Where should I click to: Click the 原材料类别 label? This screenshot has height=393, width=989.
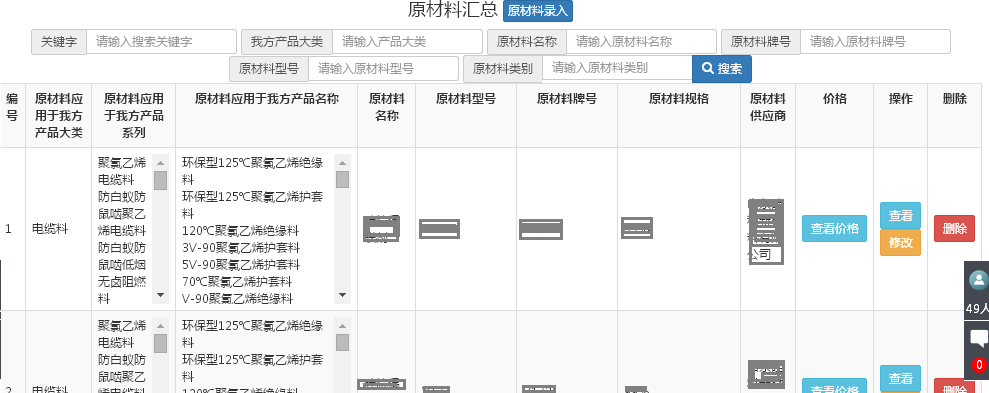[503, 68]
